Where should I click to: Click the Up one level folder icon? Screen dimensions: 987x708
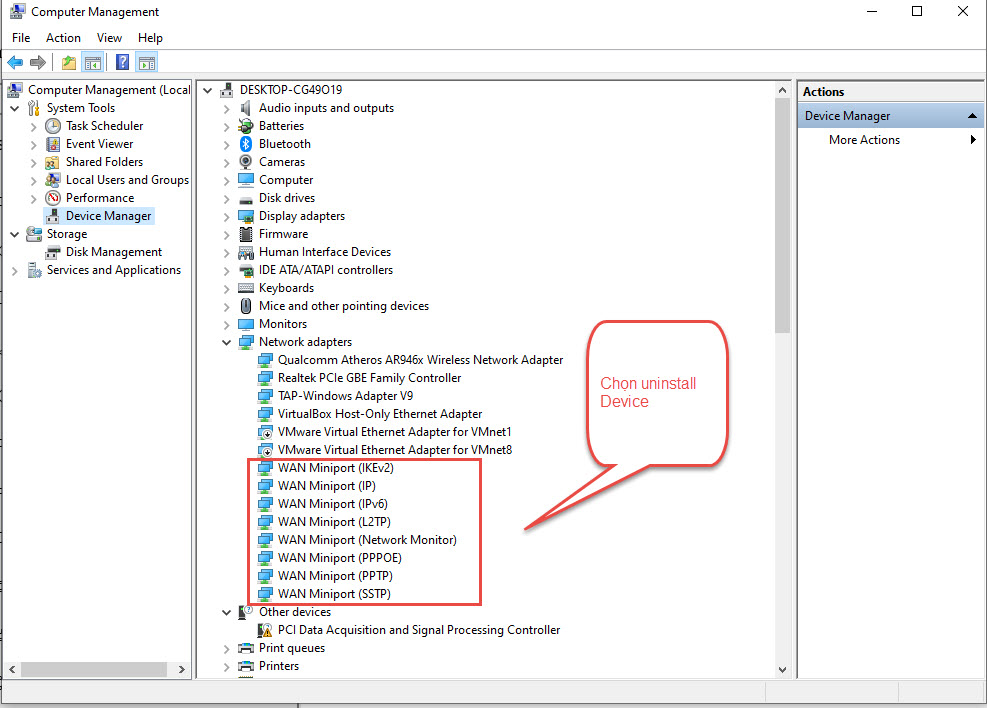pyautogui.click(x=69, y=62)
